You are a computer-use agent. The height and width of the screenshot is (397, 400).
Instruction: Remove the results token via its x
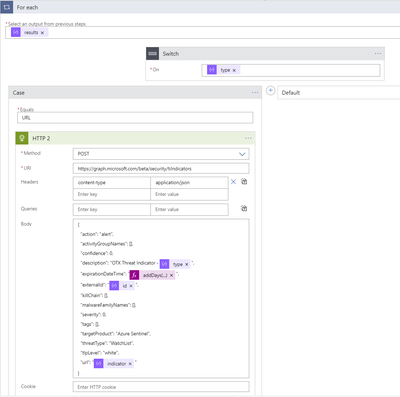[x=42, y=33]
